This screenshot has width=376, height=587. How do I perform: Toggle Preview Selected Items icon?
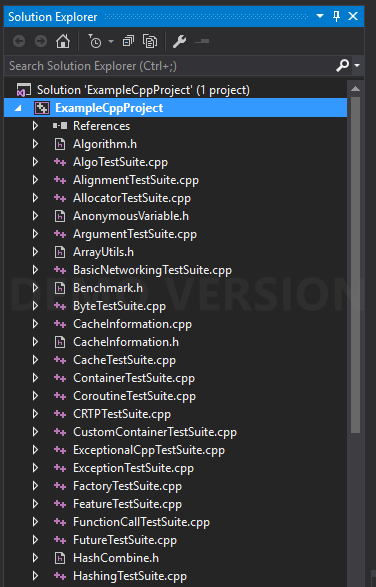(202, 41)
